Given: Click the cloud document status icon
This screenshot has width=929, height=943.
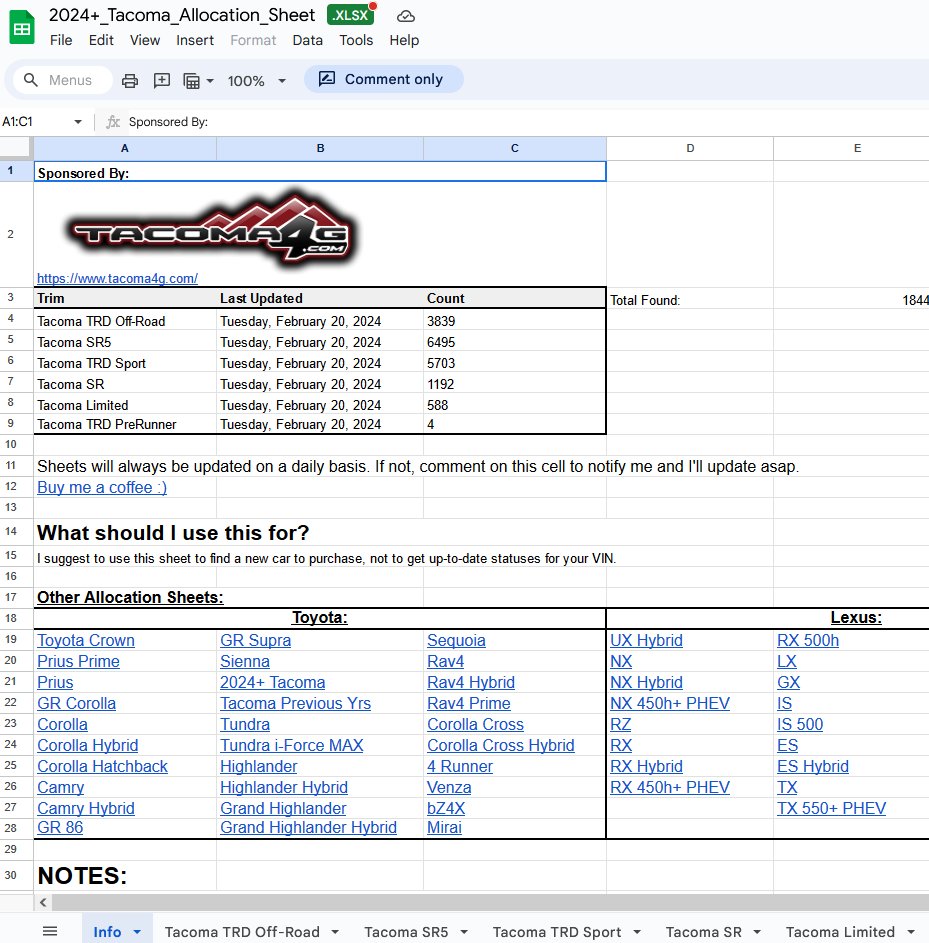Looking at the screenshot, I should [406, 16].
